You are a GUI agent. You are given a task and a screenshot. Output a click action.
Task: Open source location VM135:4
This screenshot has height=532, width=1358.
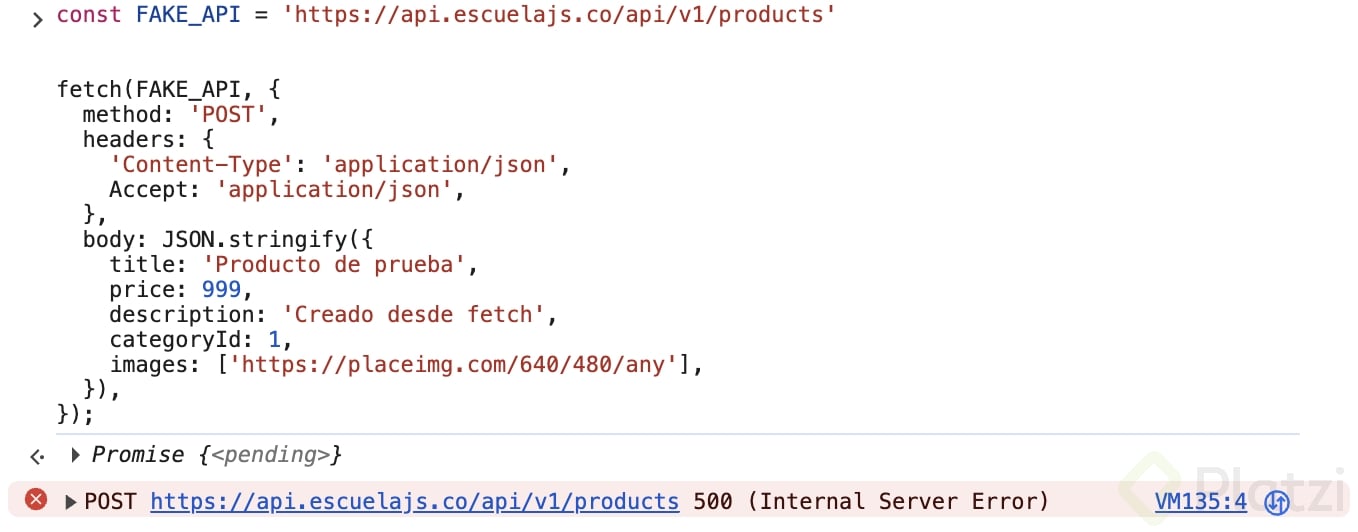tap(1201, 501)
